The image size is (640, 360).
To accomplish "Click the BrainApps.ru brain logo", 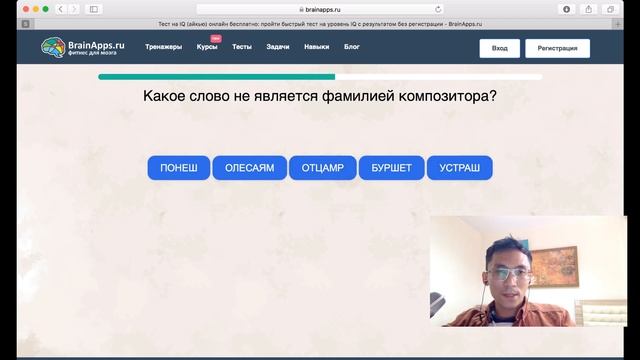I will 53,47.
